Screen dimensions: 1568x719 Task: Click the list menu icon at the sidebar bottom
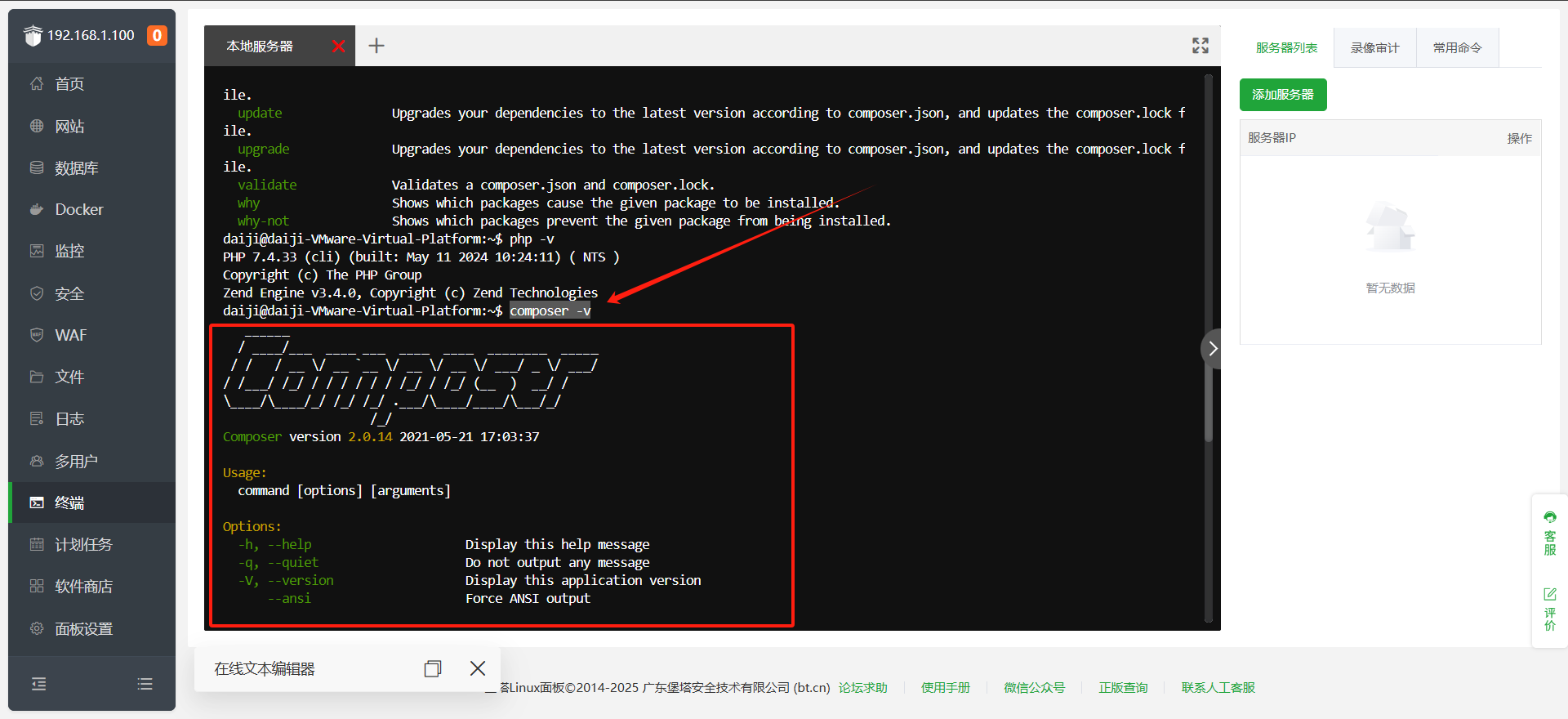[x=145, y=684]
